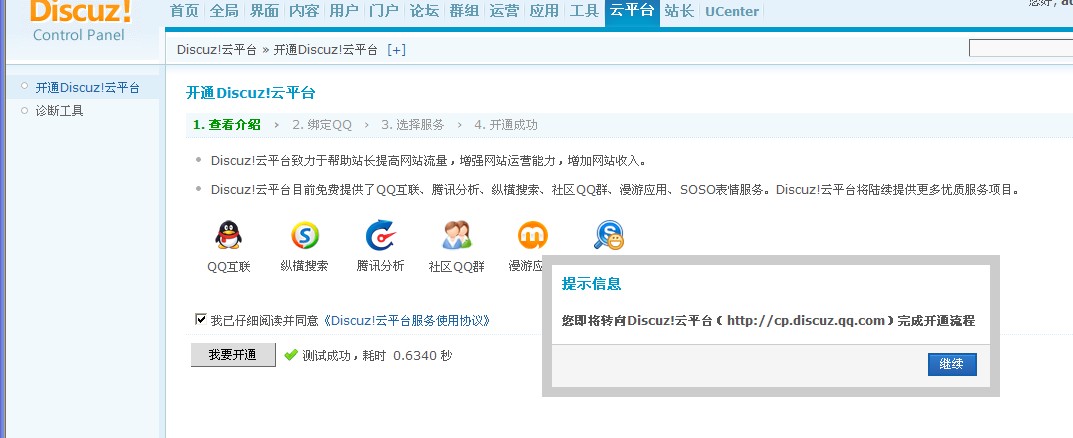Click the 纵横搜索 service icon
Image resolution: width=1073 pixels, height=438 pixels.
[x=305, y=235]
